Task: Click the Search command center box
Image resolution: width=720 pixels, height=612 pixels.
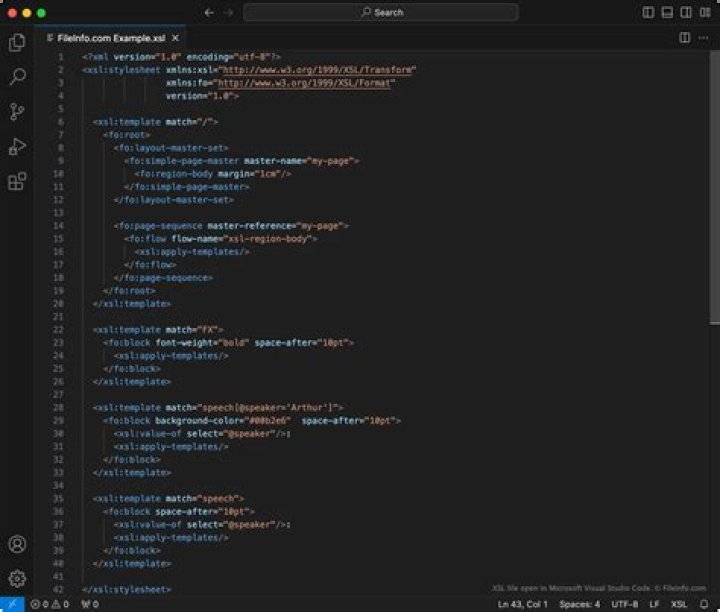Action: (x=381, y=12)
